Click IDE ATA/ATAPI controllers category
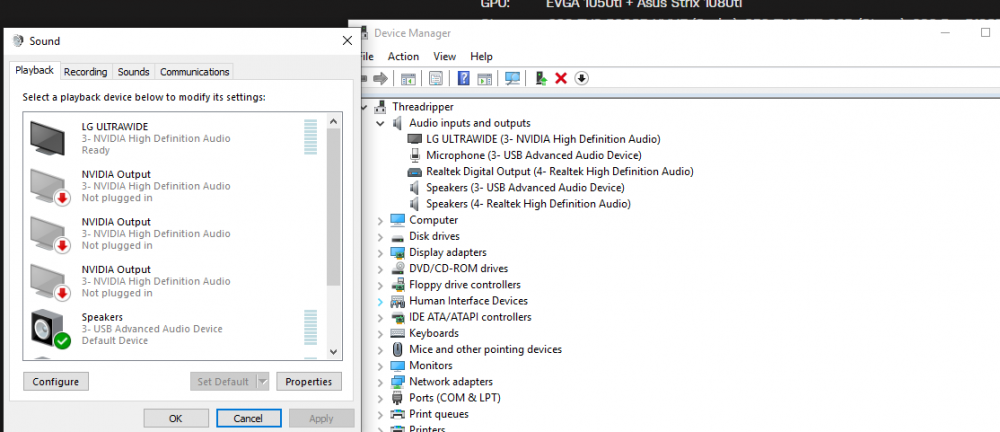The width and height of the screenshot is (1000, 432). coord(470,317)
